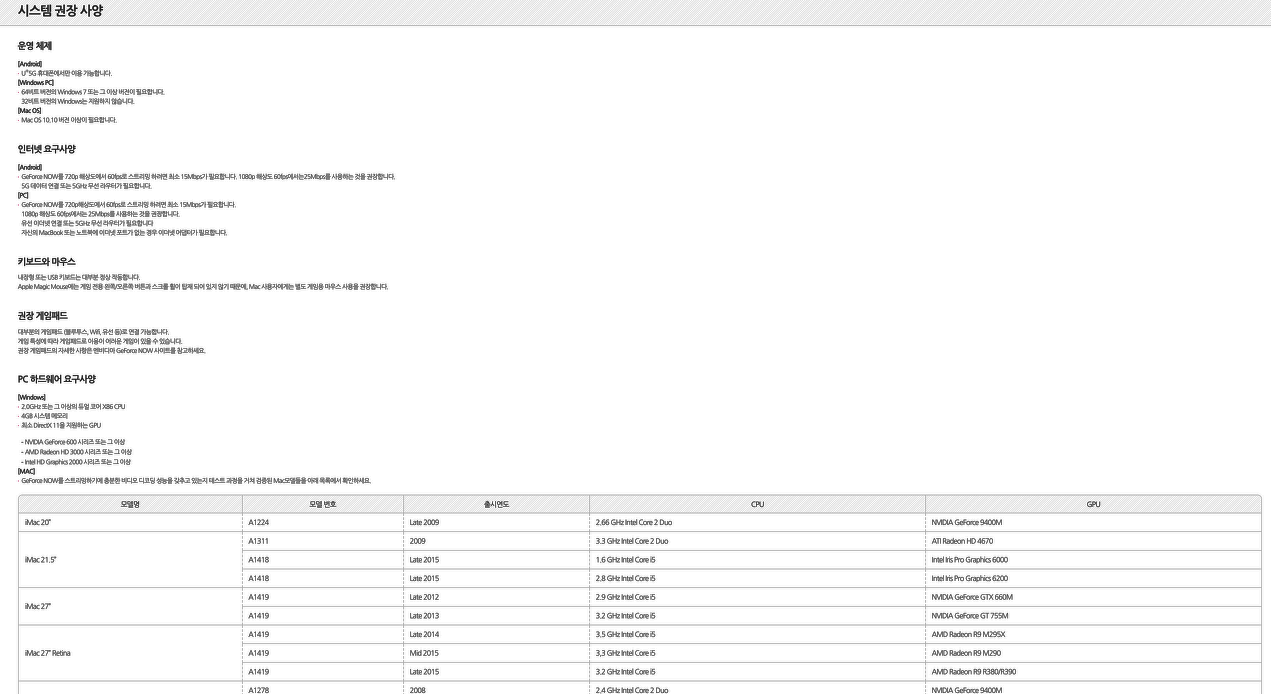Click the 권장 게임패드 section heading
The width and height of the screenshot is (1271, 694).
click(43, 316)
